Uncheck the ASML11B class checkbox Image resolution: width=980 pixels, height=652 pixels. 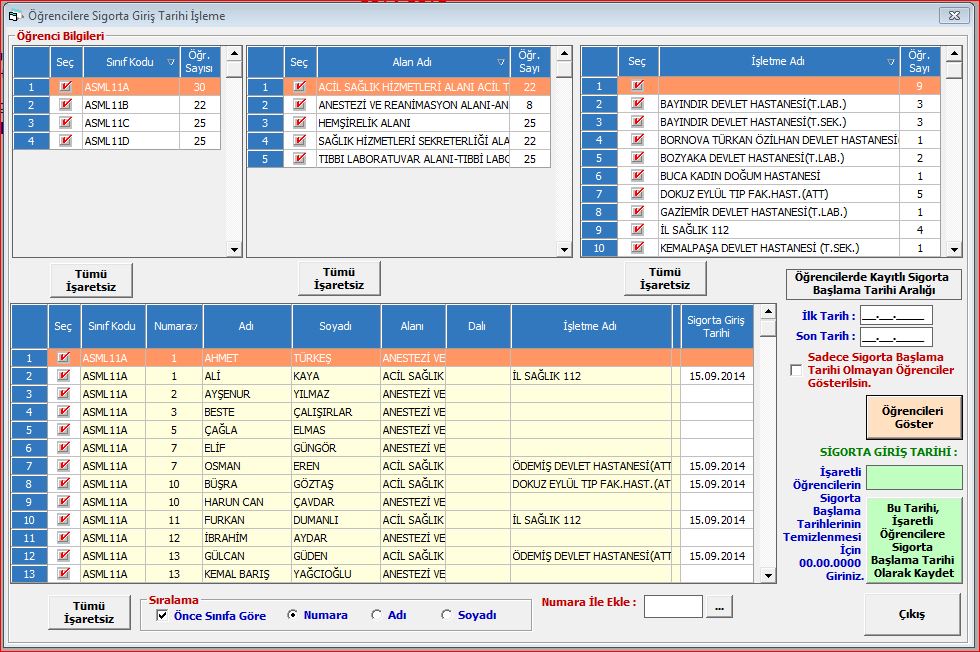pos(65,105)
